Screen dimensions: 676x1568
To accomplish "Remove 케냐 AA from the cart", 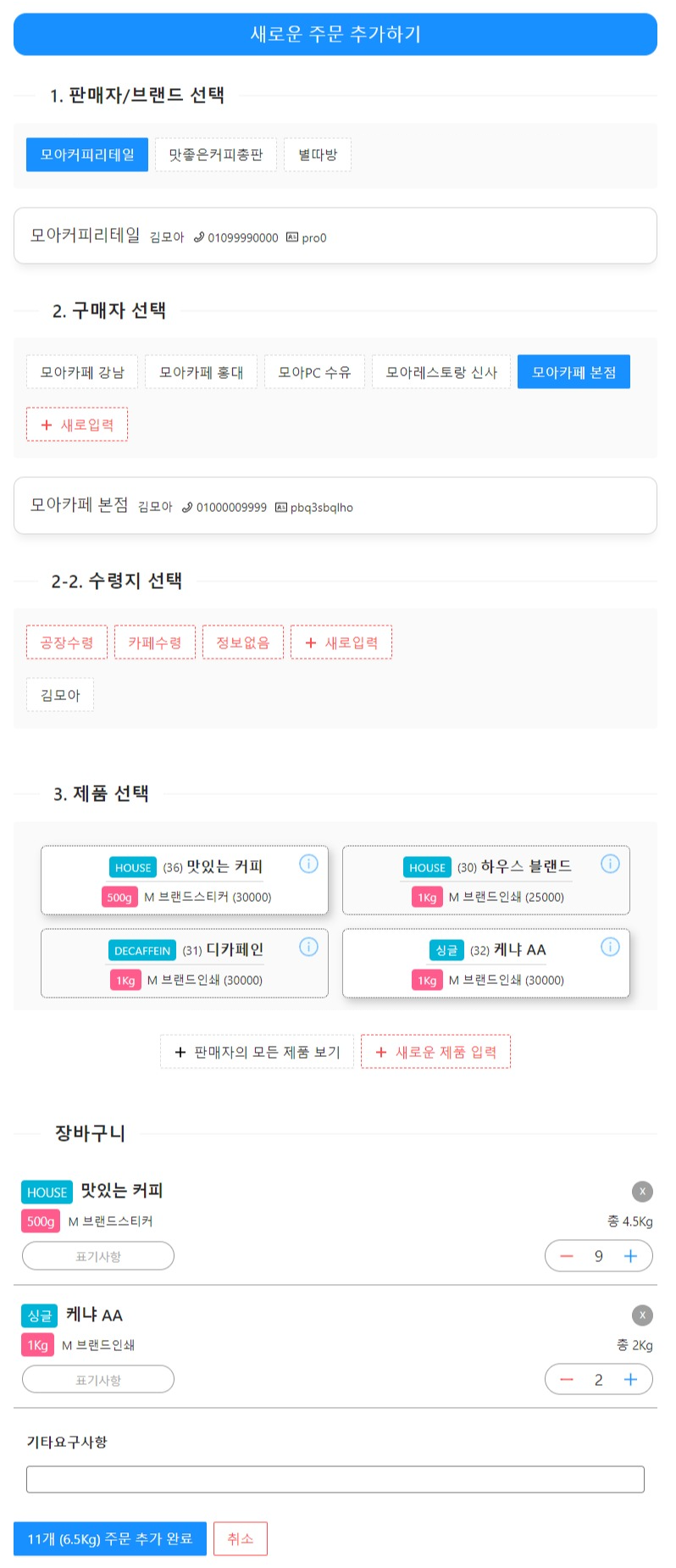I will tap(644, 1315).
